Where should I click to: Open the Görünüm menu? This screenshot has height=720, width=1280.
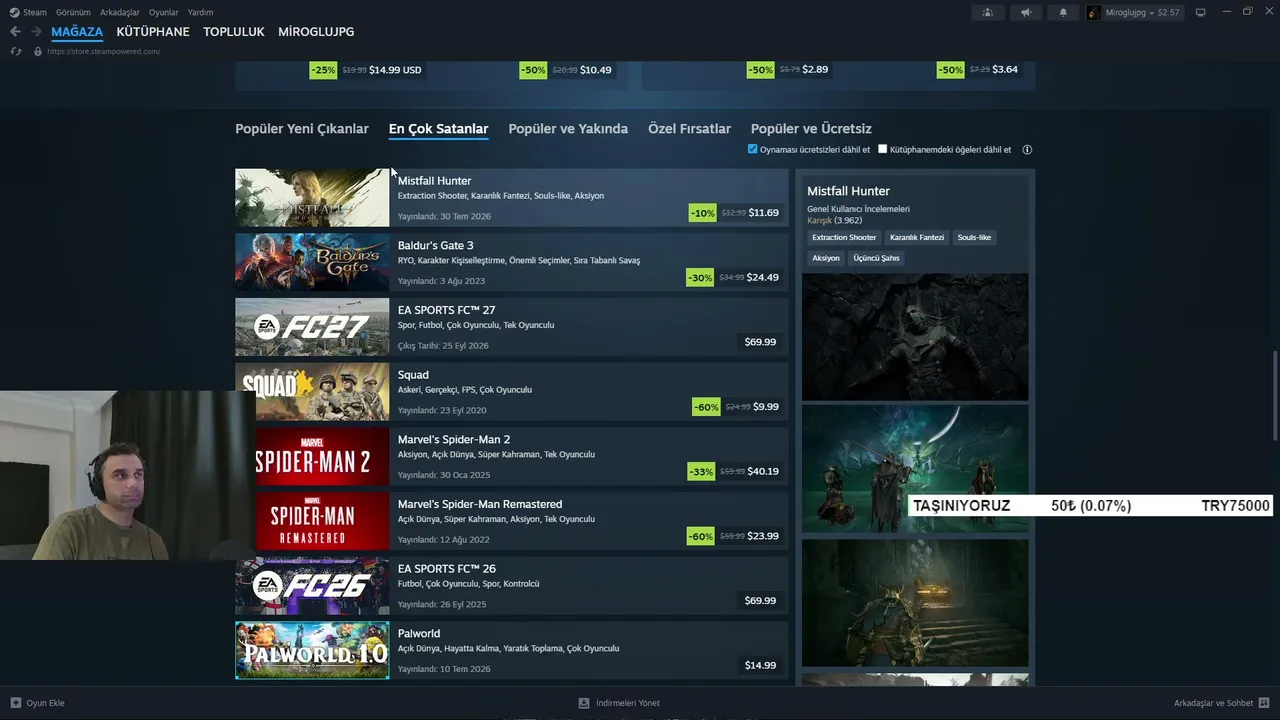[73, 12]
